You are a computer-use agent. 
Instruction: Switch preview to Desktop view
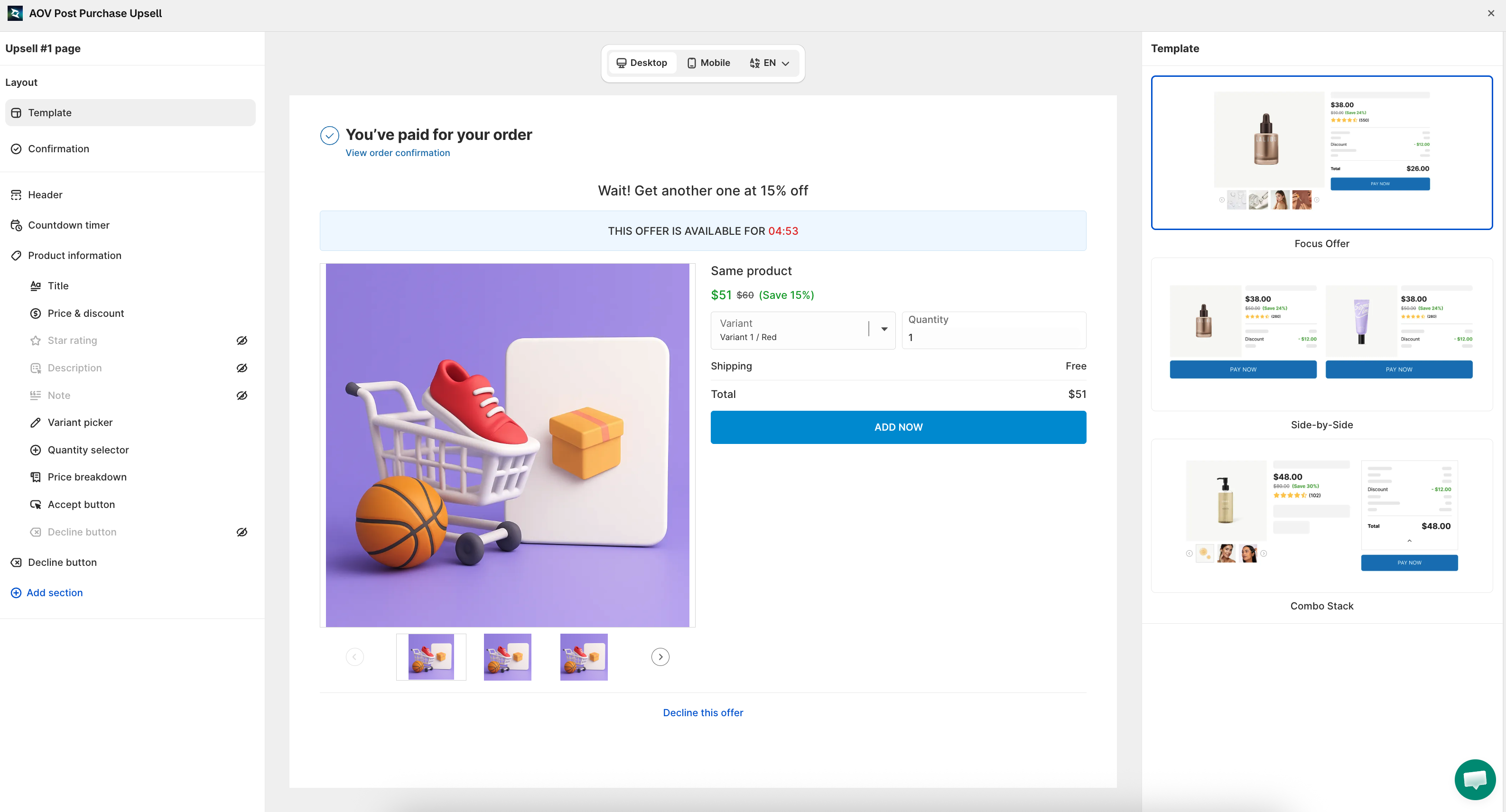(x=641, y=63)
